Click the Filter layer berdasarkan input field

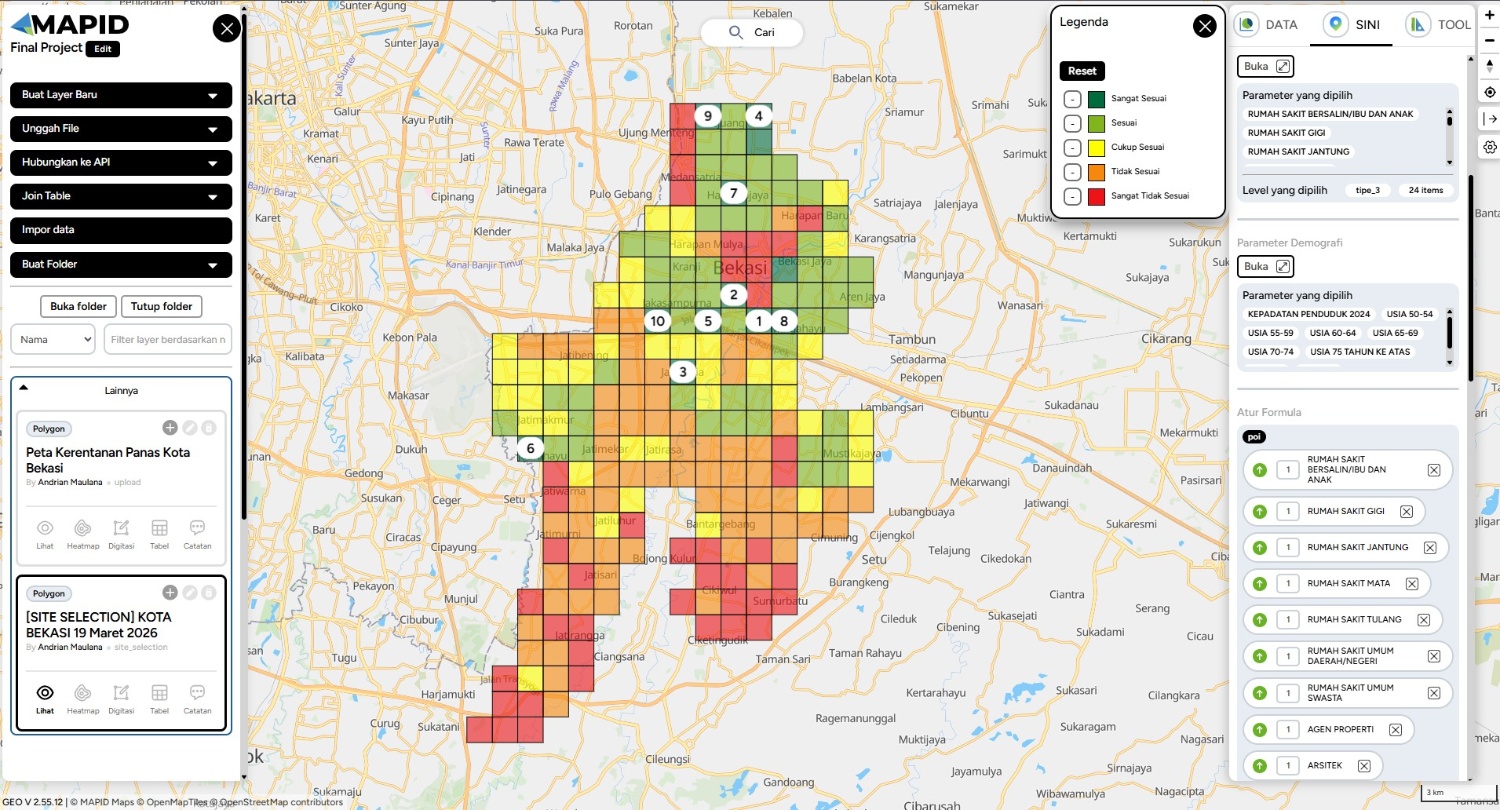pyautogui.click(x=167, y=339)
